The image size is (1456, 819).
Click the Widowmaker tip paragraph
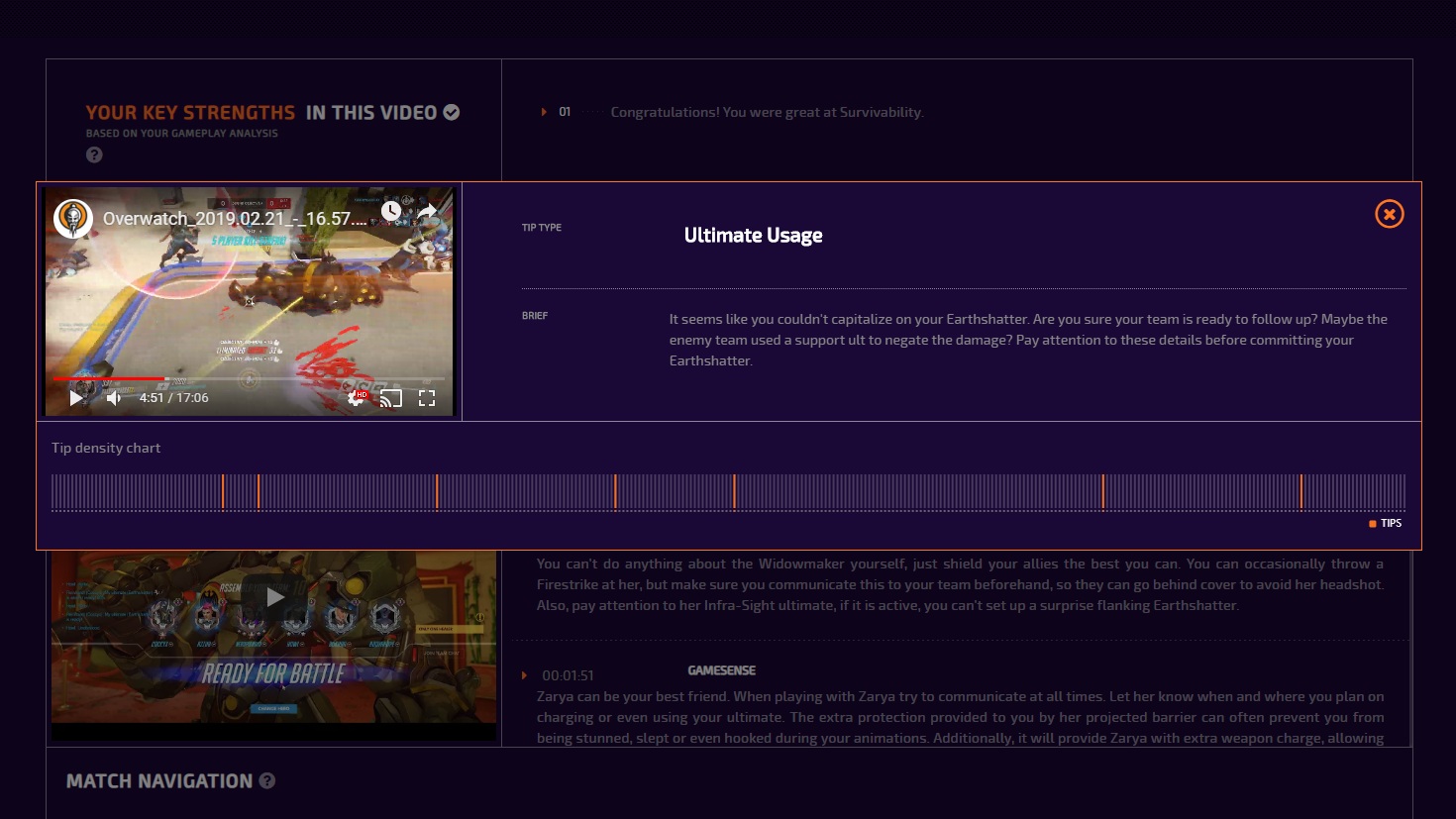tap(960, 584)
